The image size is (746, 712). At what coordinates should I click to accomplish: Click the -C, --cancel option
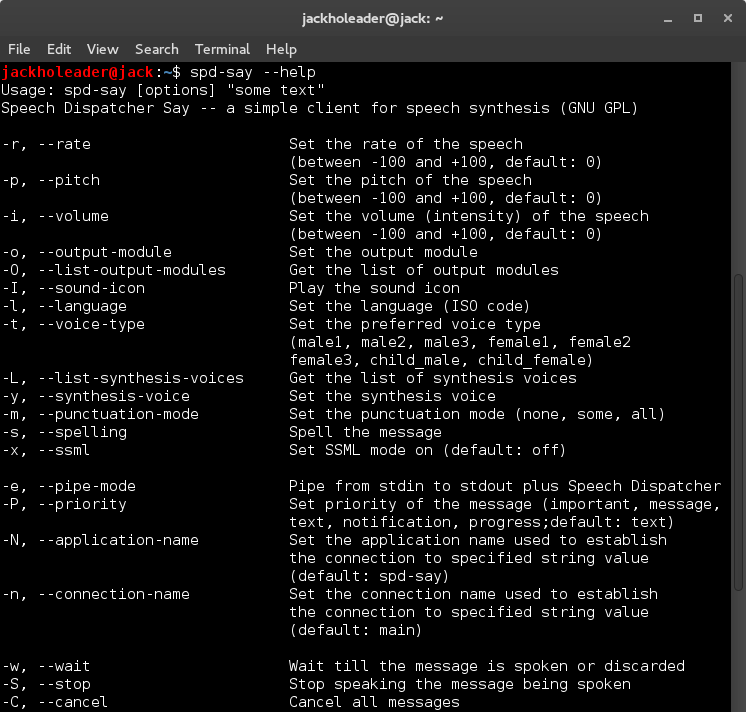[x=55, y=702]
